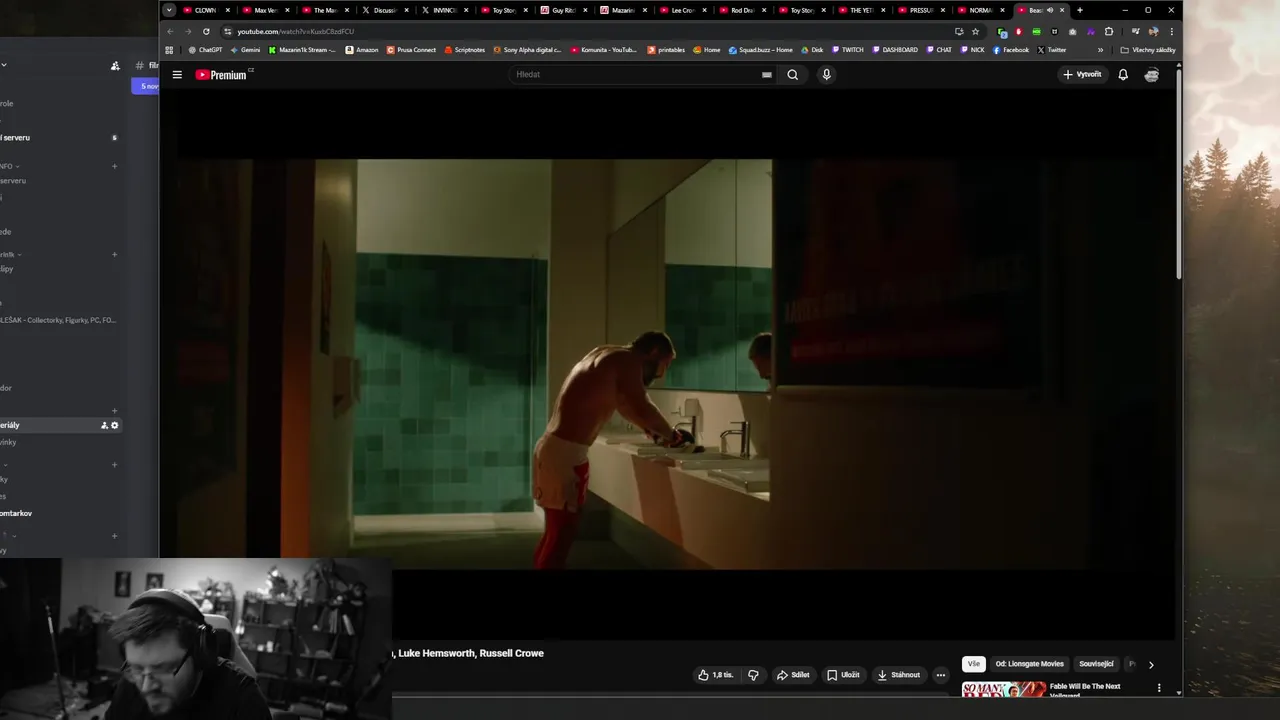The height and width of the screenshot is (720, 1280).
Task: Open Fable Will Be The Next video thumbnail
Action: pyautogui.click(x=1003, y=690)
